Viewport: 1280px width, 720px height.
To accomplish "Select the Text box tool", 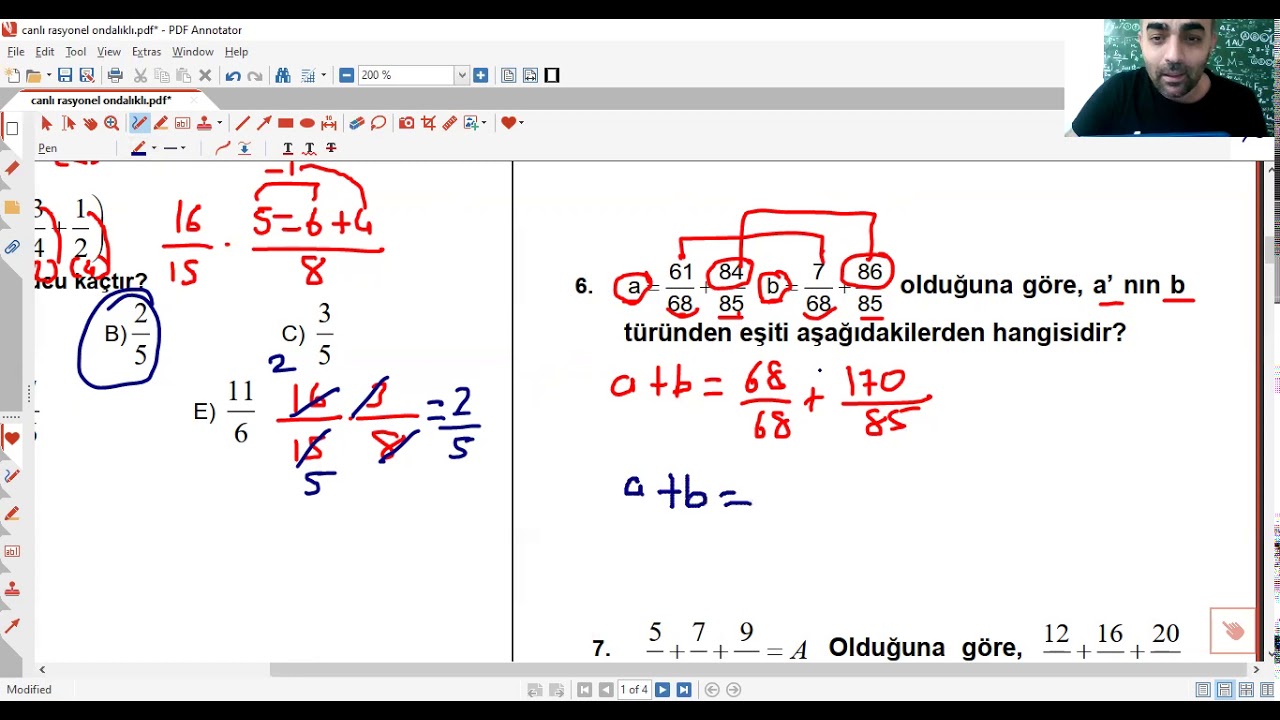I will click(182, 123).
